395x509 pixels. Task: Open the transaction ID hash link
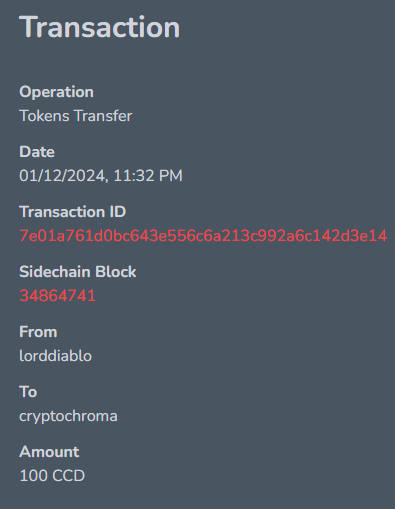click(203, 236)
